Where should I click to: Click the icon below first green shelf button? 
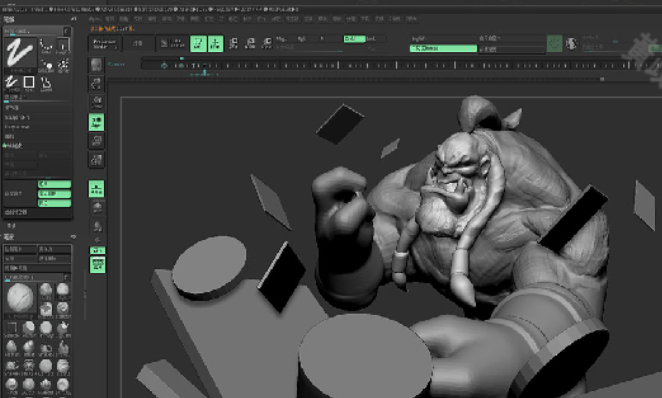pyautogui.click(x=97, y=141)
